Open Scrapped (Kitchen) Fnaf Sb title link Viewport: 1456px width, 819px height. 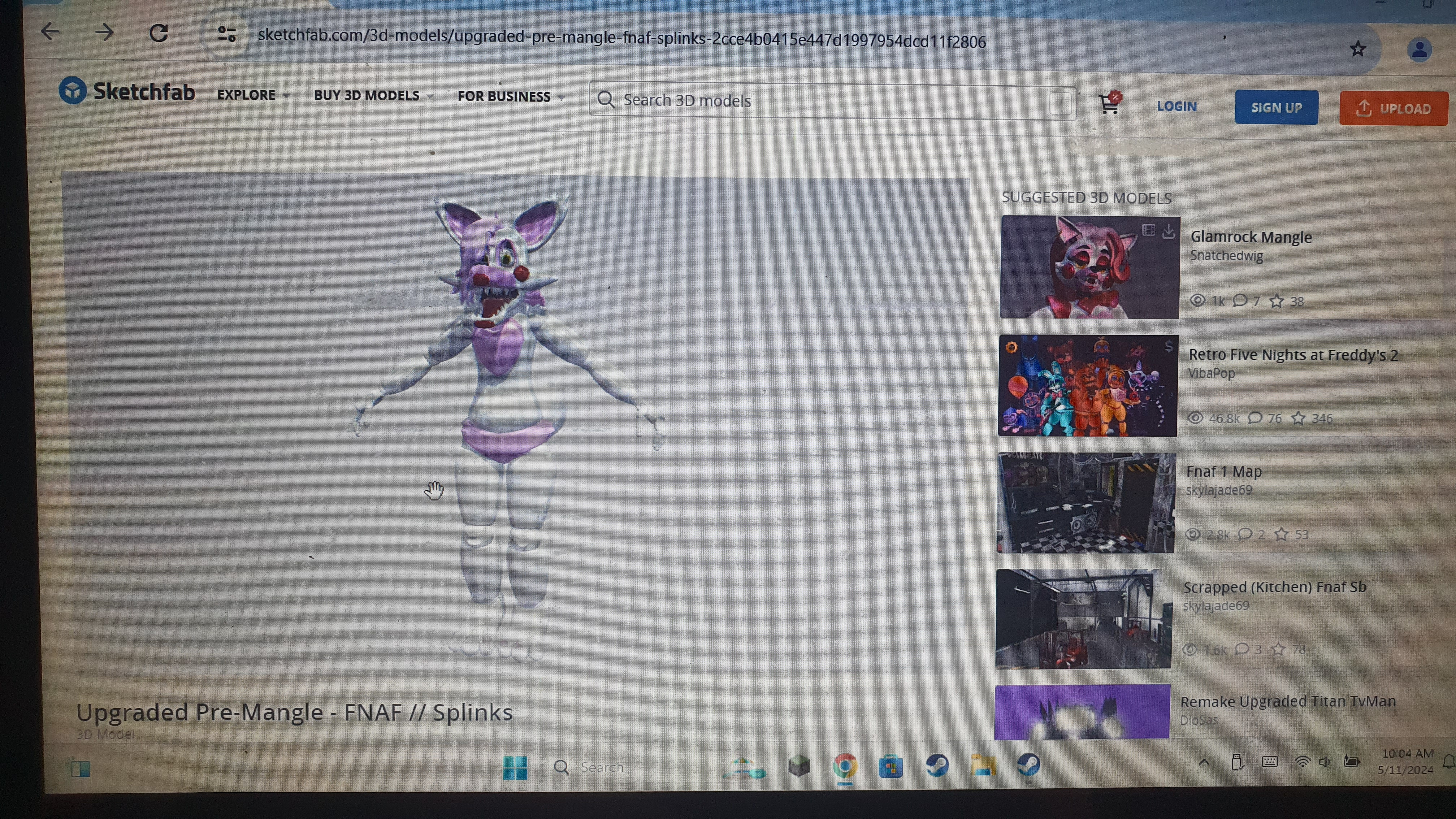click(1275, 587)
